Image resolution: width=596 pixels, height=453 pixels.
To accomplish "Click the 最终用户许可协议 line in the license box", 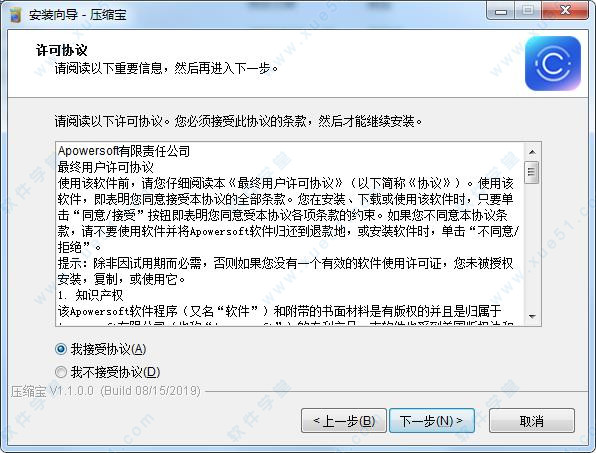I will click(106, 167).
